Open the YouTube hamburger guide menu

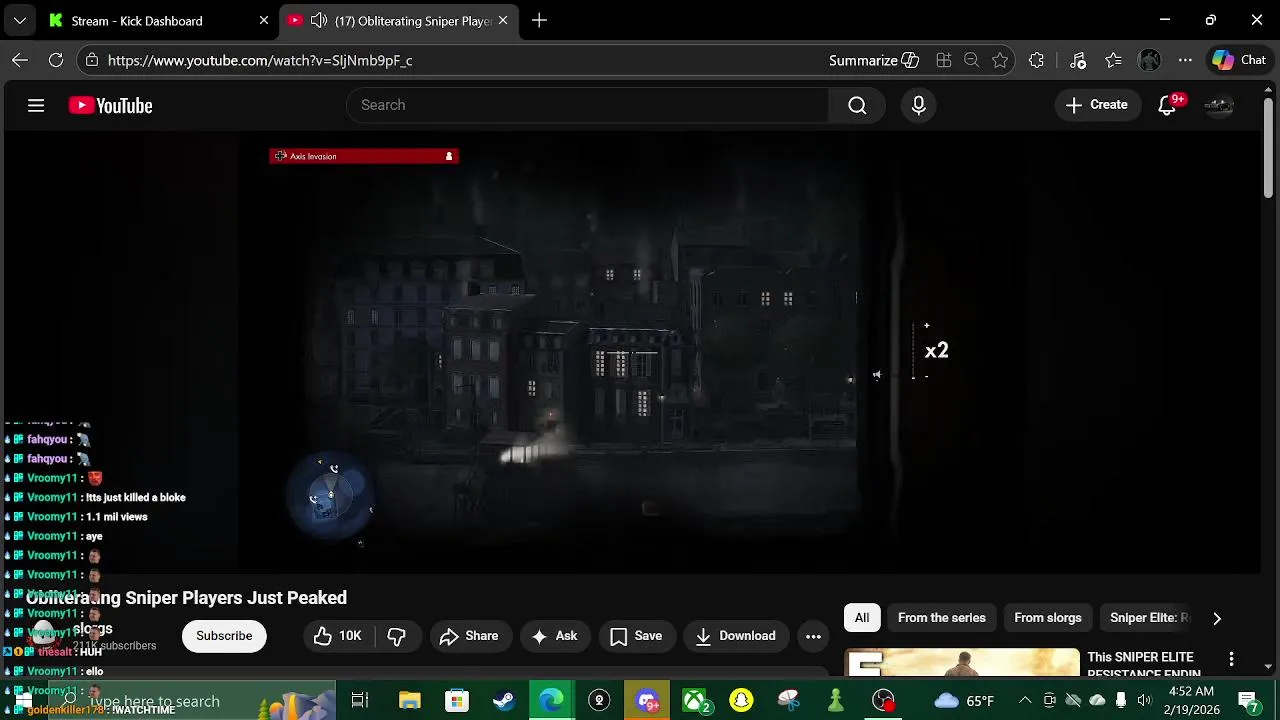pos(36,105)
